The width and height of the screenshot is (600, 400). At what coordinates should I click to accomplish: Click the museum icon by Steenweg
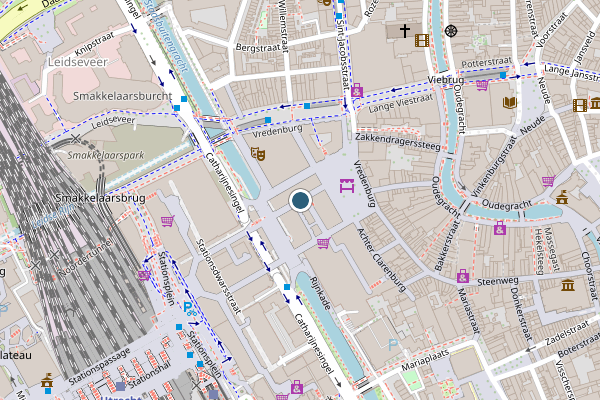[568, 285]
